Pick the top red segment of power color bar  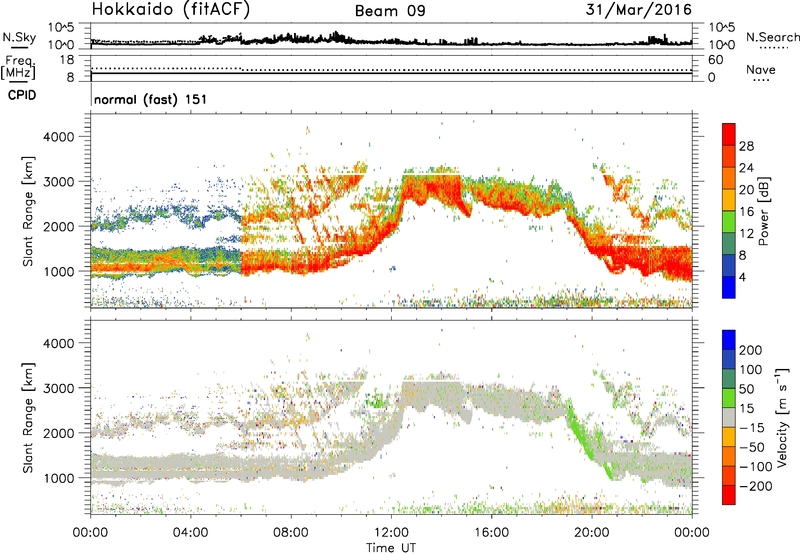(729, 134)
